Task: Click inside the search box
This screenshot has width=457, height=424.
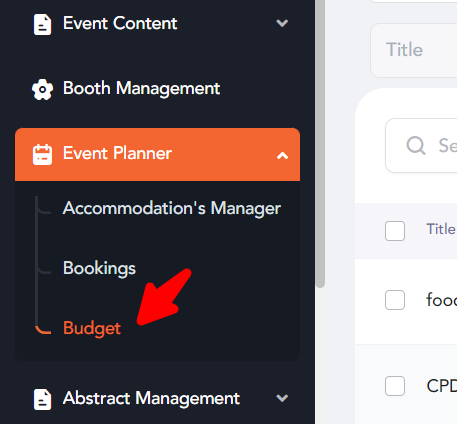Action: point(421,145)
